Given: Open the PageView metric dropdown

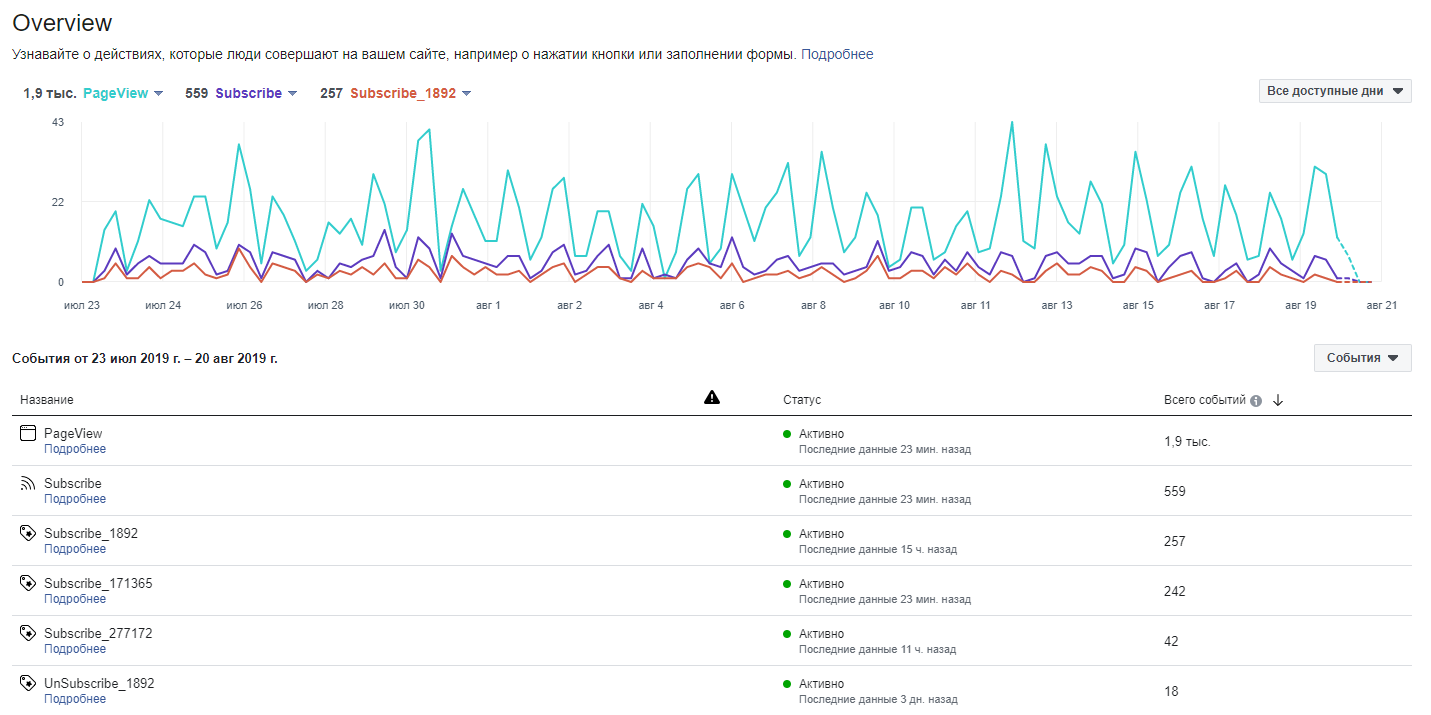Looking at the screenshot, I should click(x=158, y=94).
